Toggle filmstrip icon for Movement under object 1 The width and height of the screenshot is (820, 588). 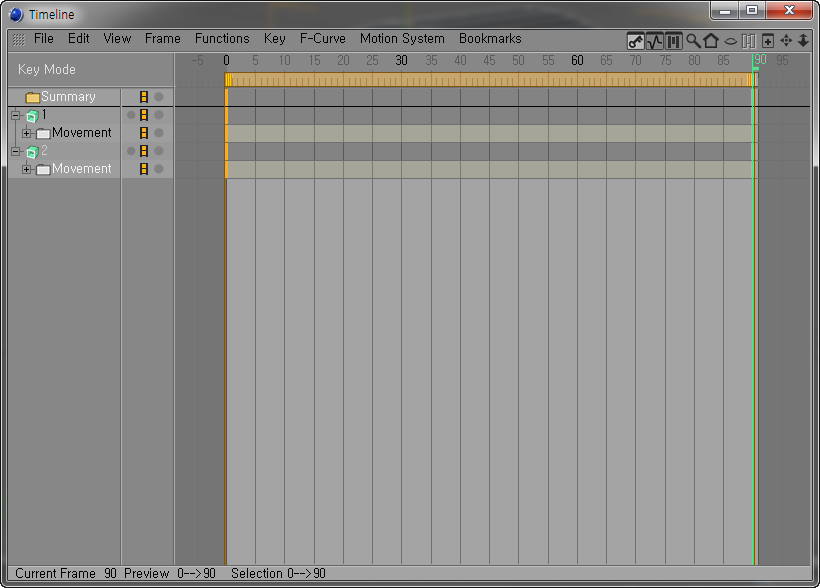tap(144, 133)
